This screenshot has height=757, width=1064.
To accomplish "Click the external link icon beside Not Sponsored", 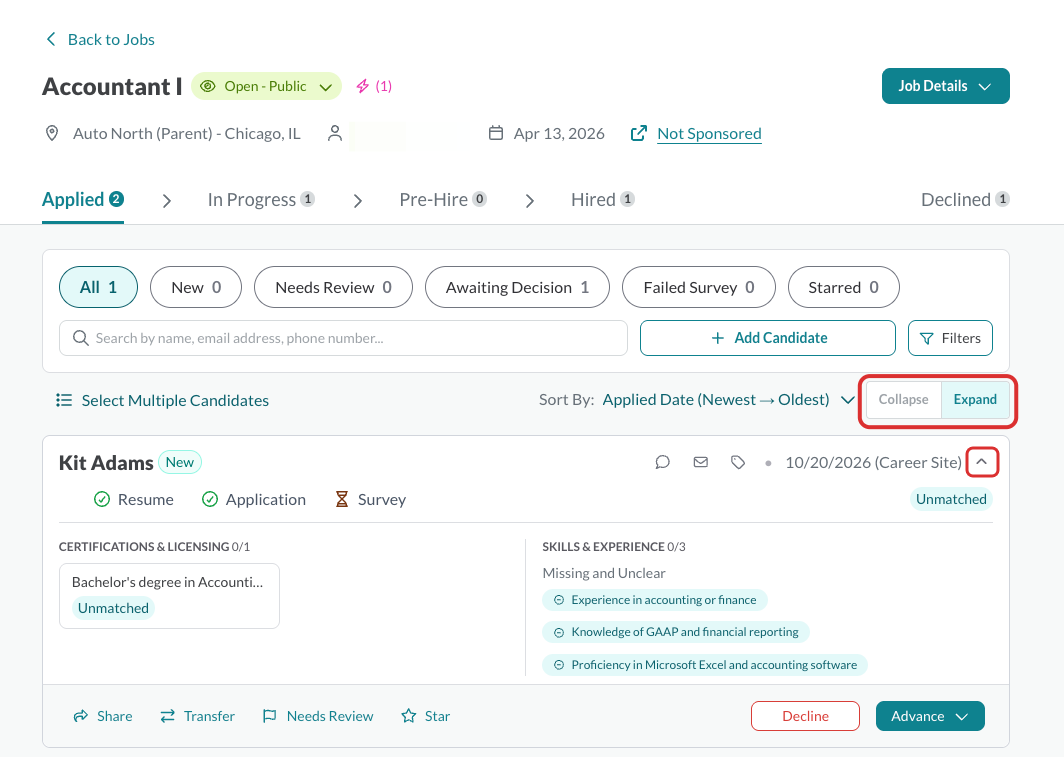I will point(639,133).
